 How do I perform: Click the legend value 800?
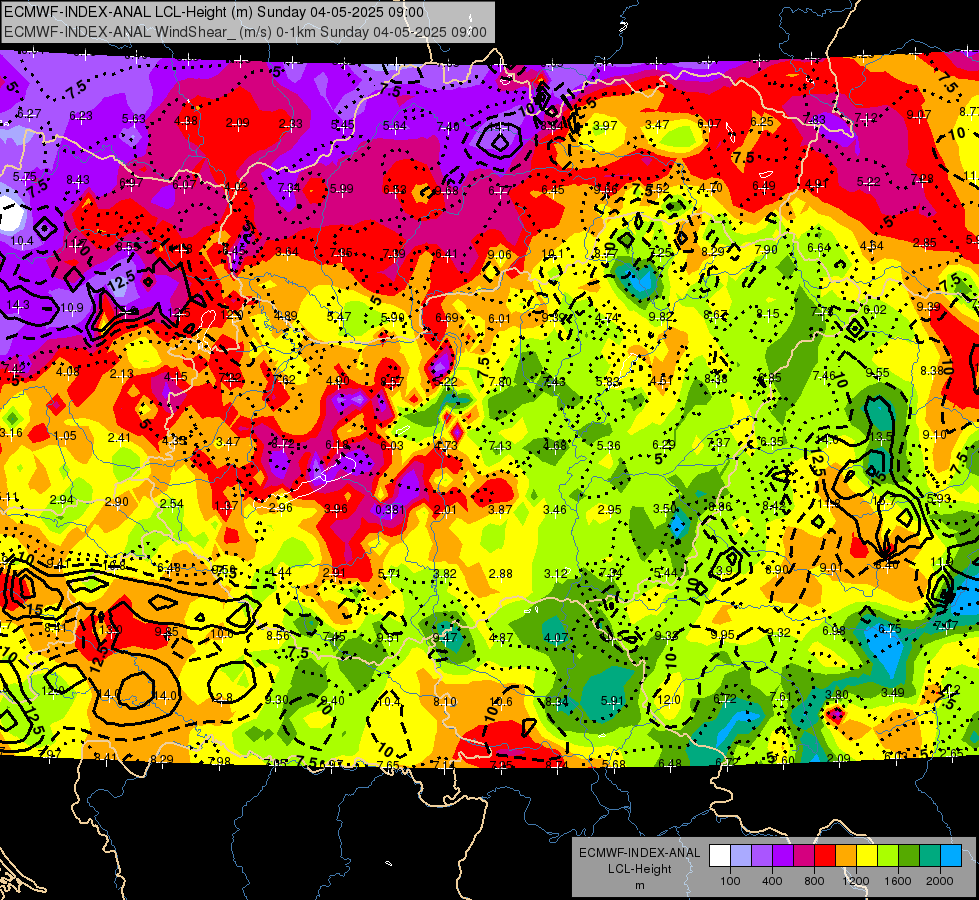pyautogui.click(x=814, y=881)
